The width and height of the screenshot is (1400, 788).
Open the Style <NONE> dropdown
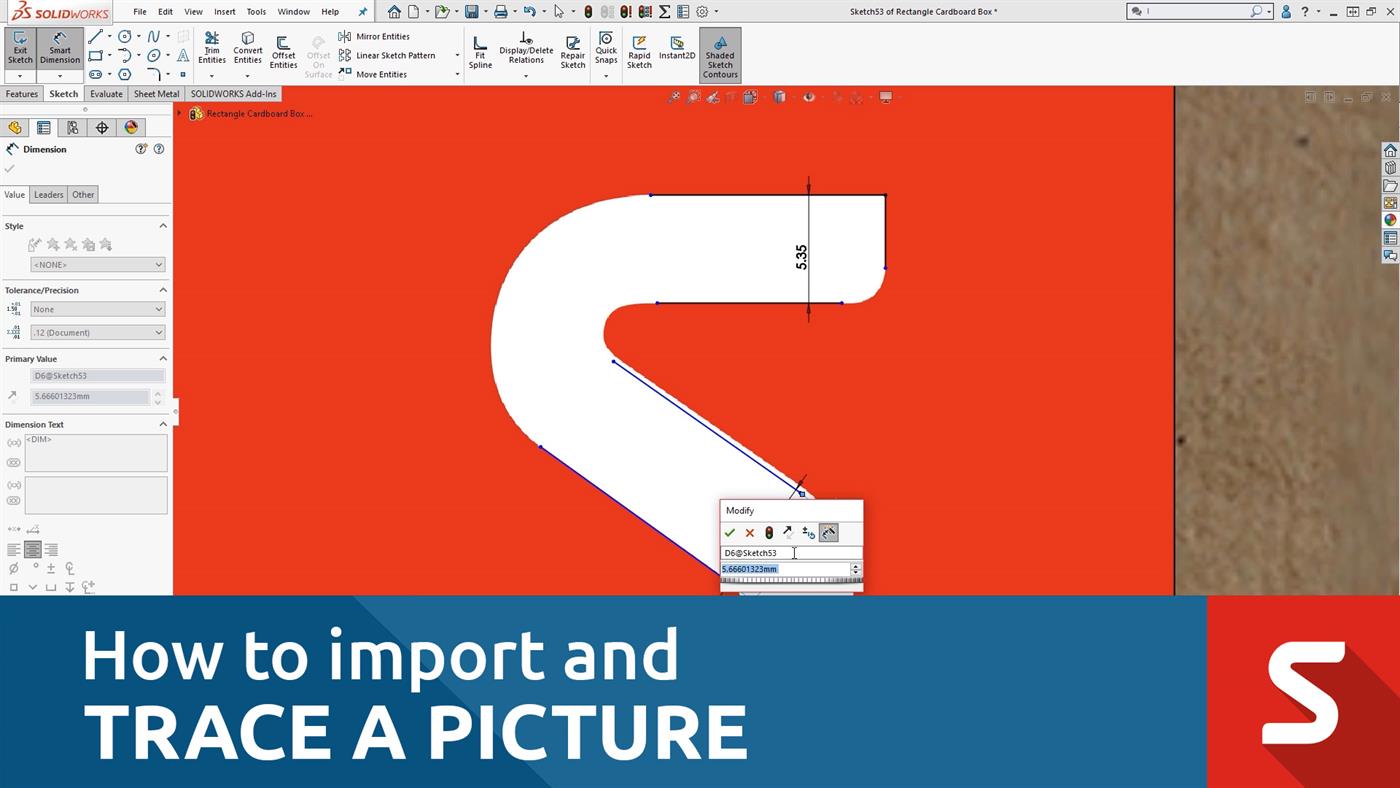[x=96, y=264]
